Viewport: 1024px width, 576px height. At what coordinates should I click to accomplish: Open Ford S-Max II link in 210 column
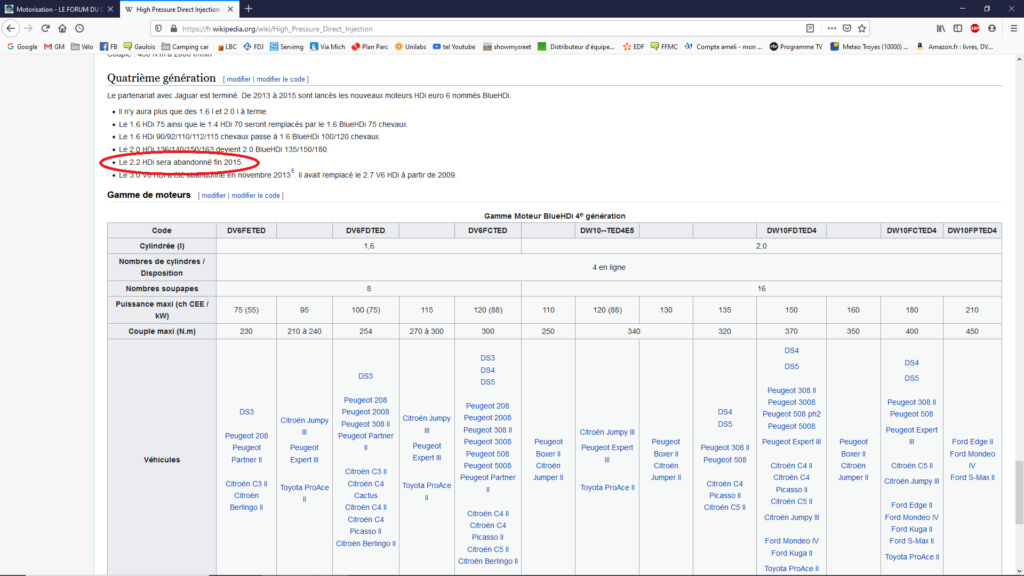click(972, 477)
